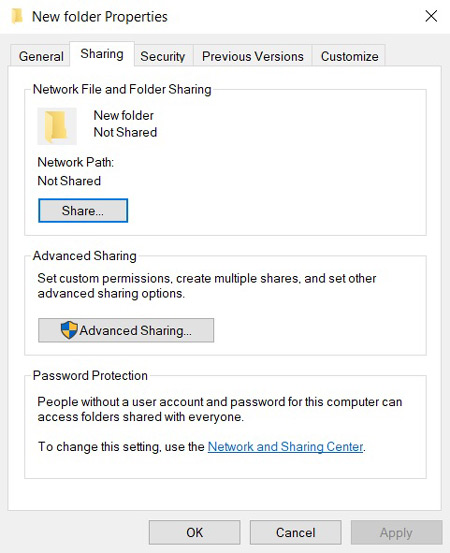Click the 'Set custom permissions' description text
The height and width of the screenshot is (553, 450).
click(207, 286)
